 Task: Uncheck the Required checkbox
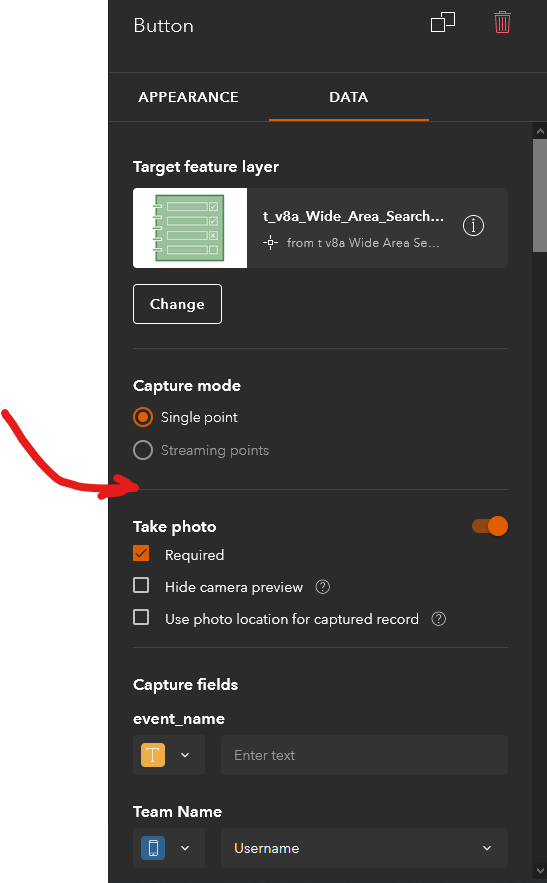tap(141, 554)
